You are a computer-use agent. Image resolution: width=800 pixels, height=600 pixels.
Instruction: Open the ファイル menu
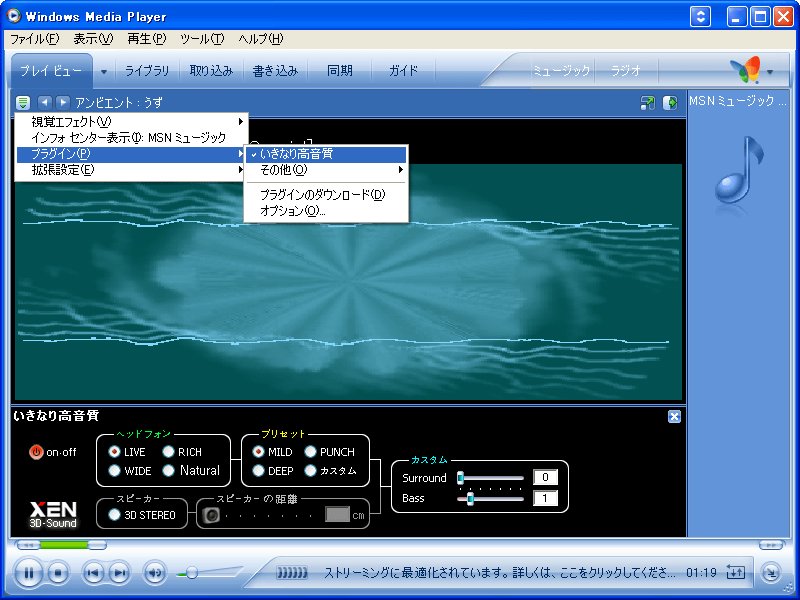tap(34, 39)
